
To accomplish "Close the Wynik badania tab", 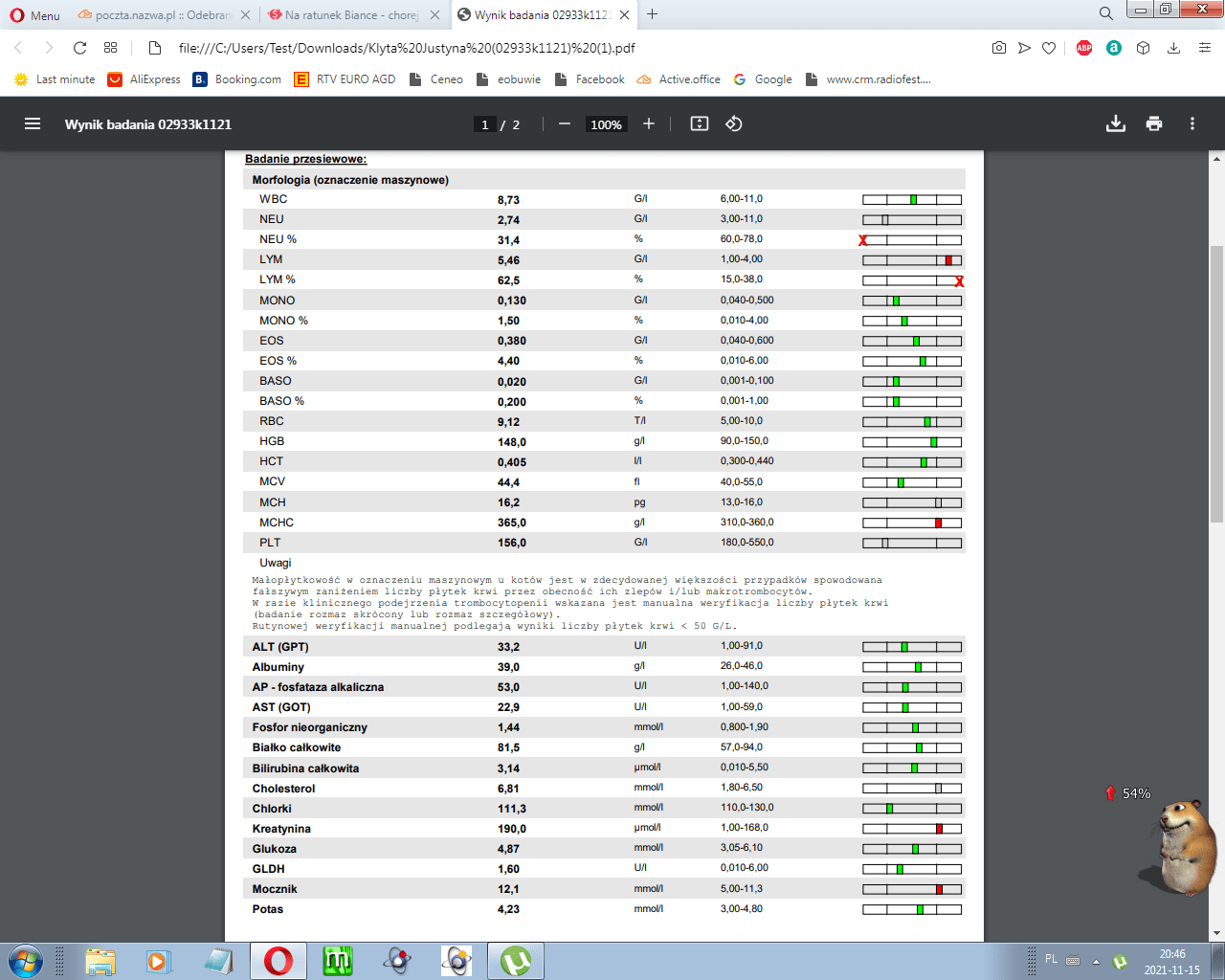I will (625, 15).
